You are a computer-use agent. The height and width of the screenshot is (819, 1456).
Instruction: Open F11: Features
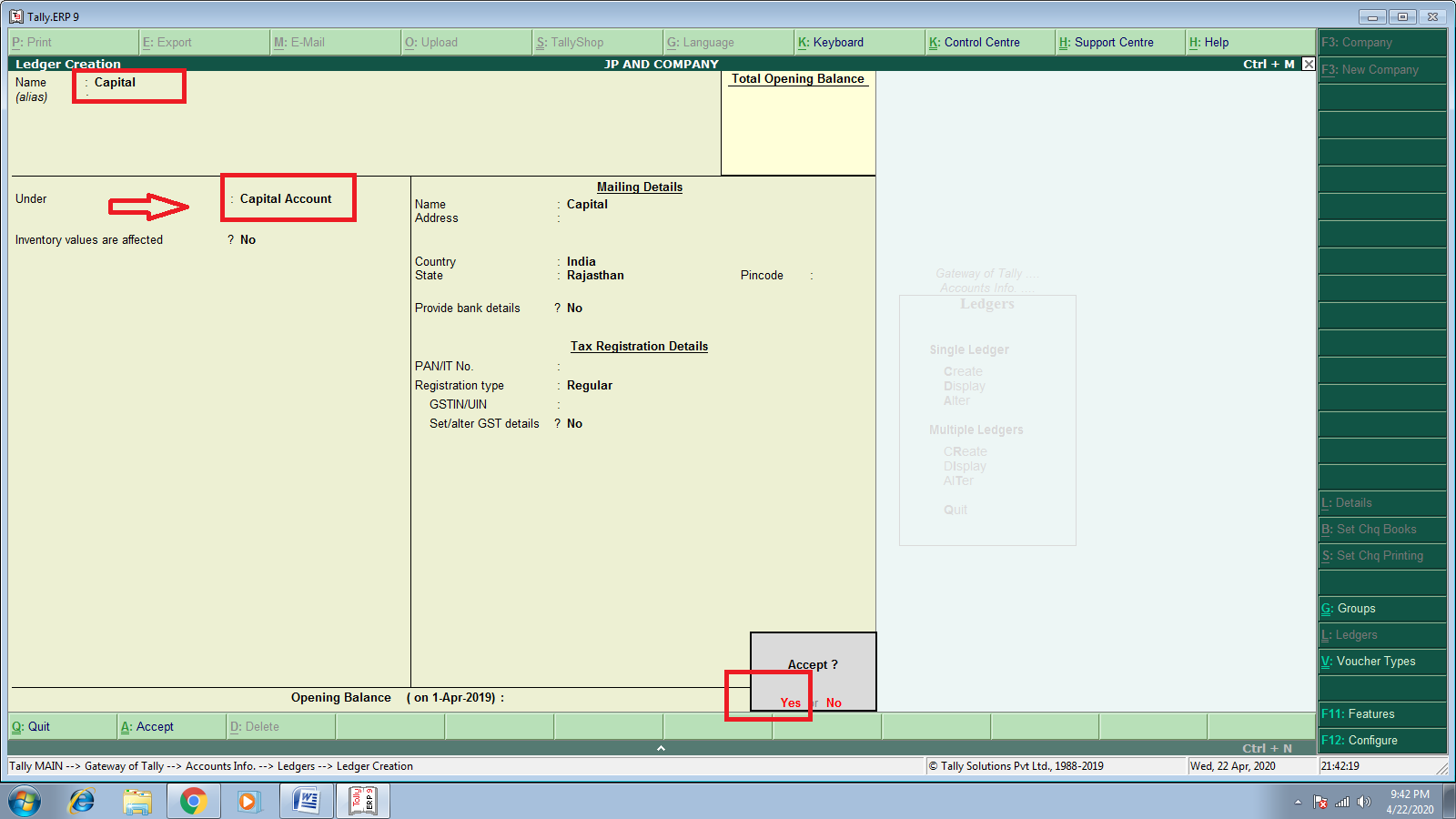tap(1382, 713)
